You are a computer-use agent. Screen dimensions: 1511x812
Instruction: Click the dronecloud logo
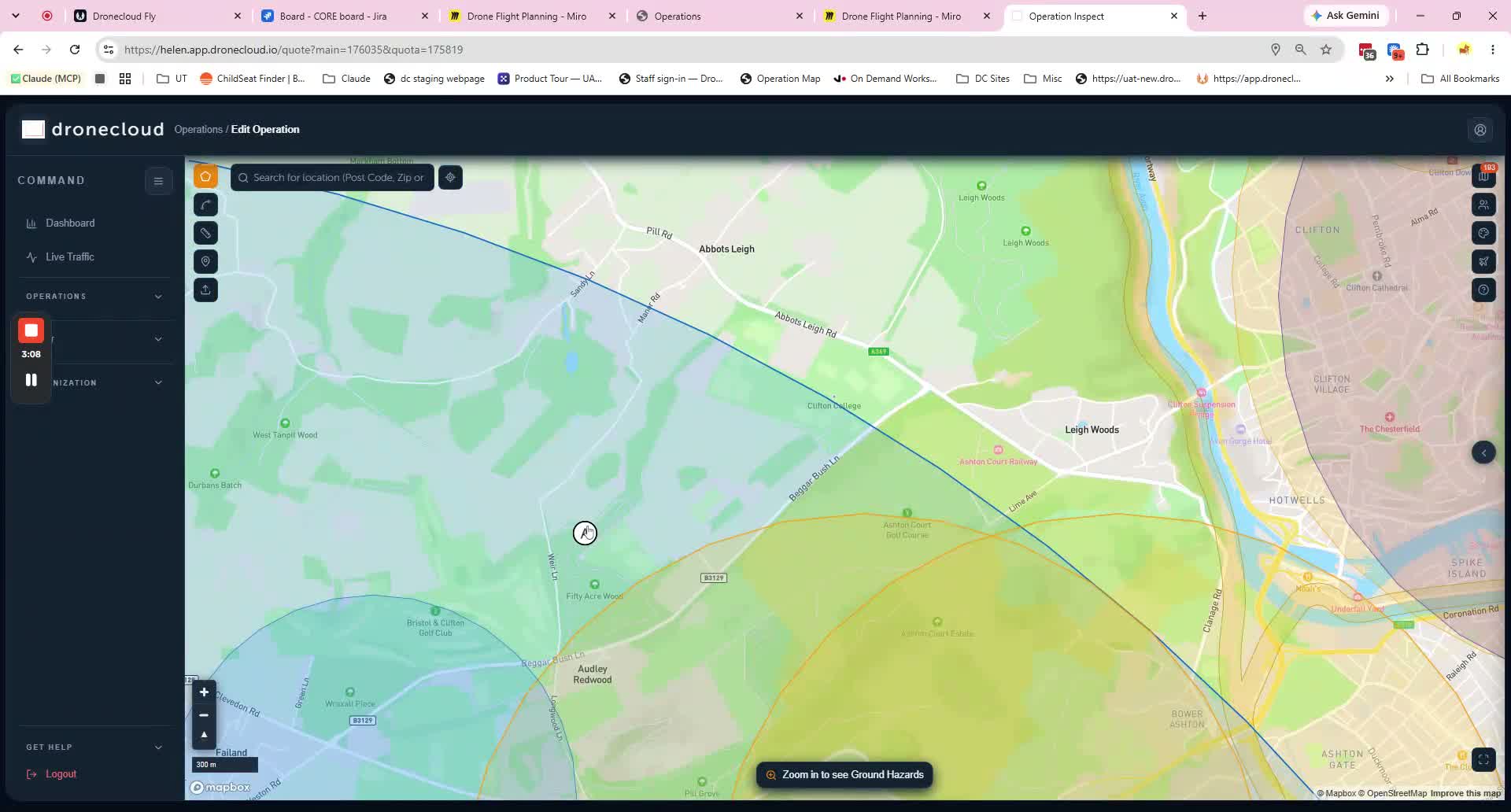[x=93, y=130]
